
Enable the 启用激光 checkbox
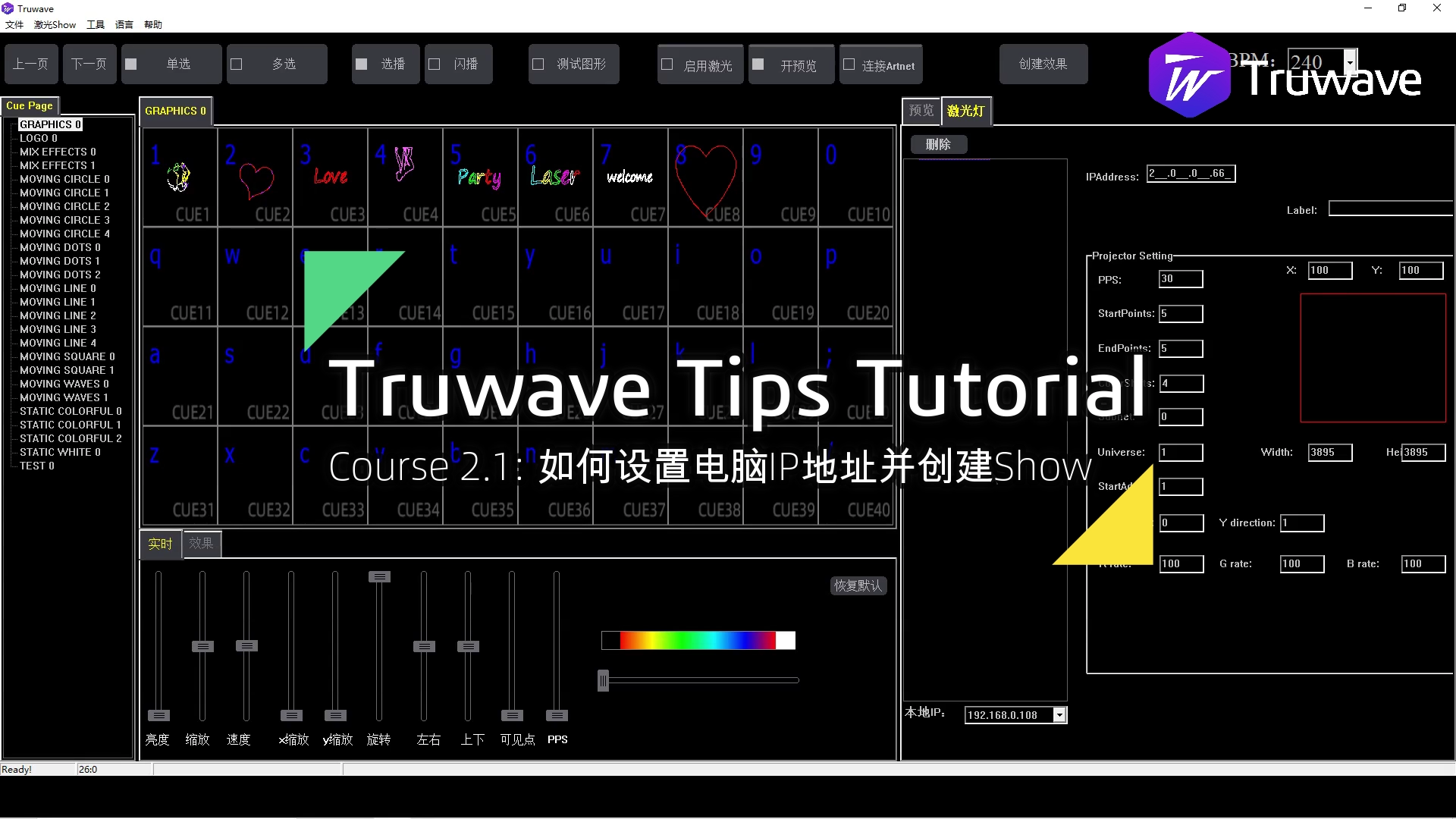click(x=667, y=64)
